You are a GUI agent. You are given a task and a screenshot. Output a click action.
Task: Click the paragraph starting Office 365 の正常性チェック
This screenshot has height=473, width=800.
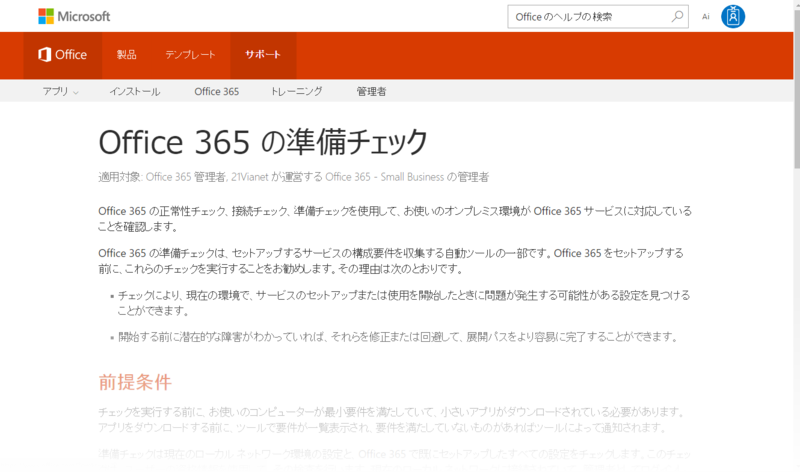pos(395,218)
